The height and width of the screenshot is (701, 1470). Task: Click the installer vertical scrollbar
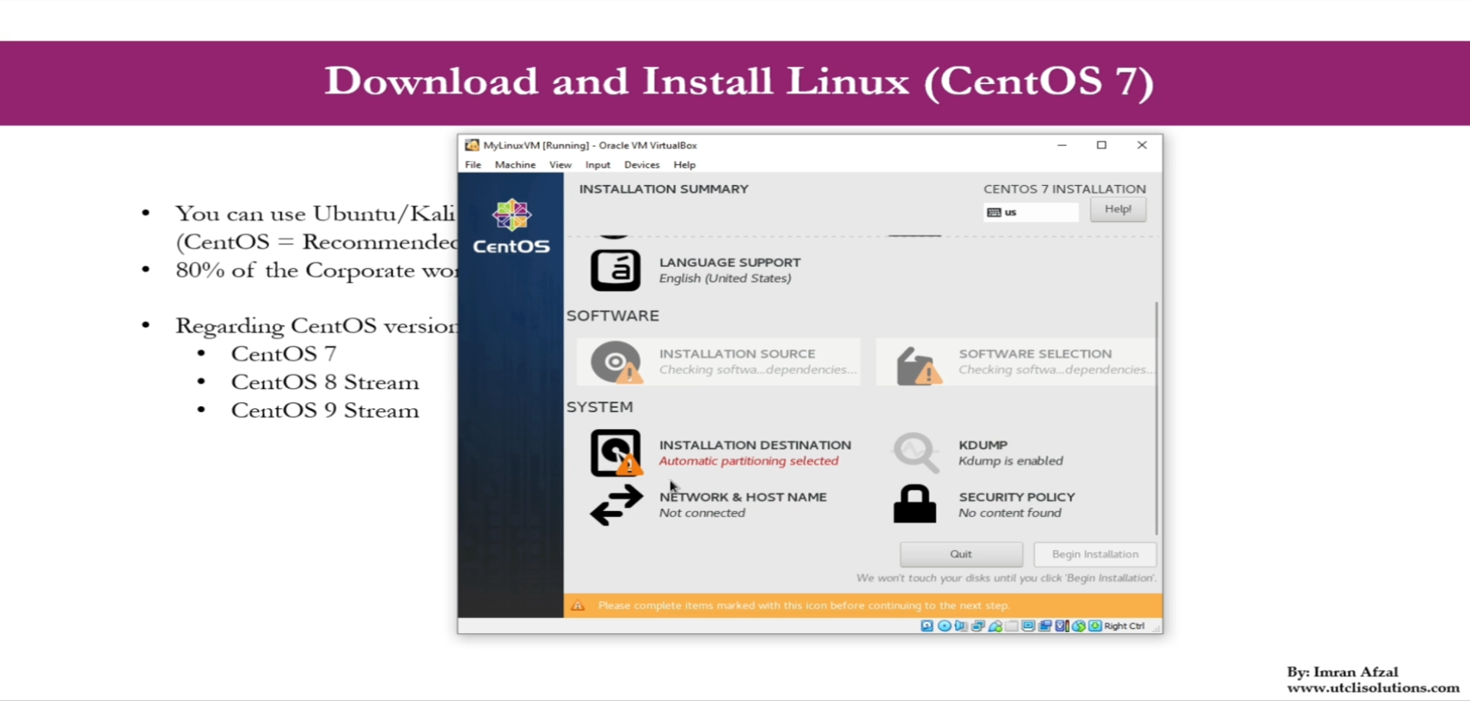pos(1157,418)
